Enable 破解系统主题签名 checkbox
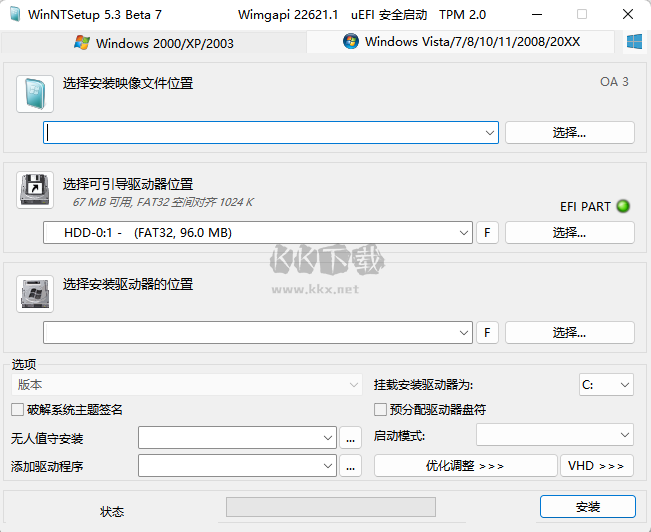Viewport: 651px width, 532px height. point(17,410)
